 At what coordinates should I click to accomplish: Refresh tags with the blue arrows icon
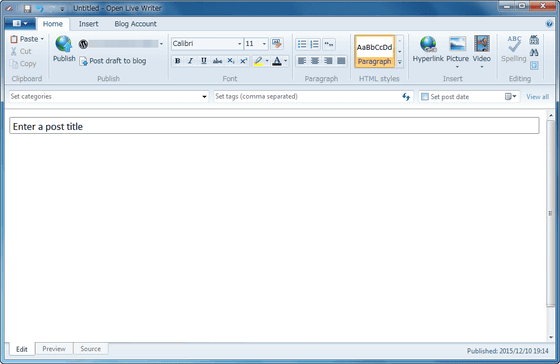(x=406, y=96)
